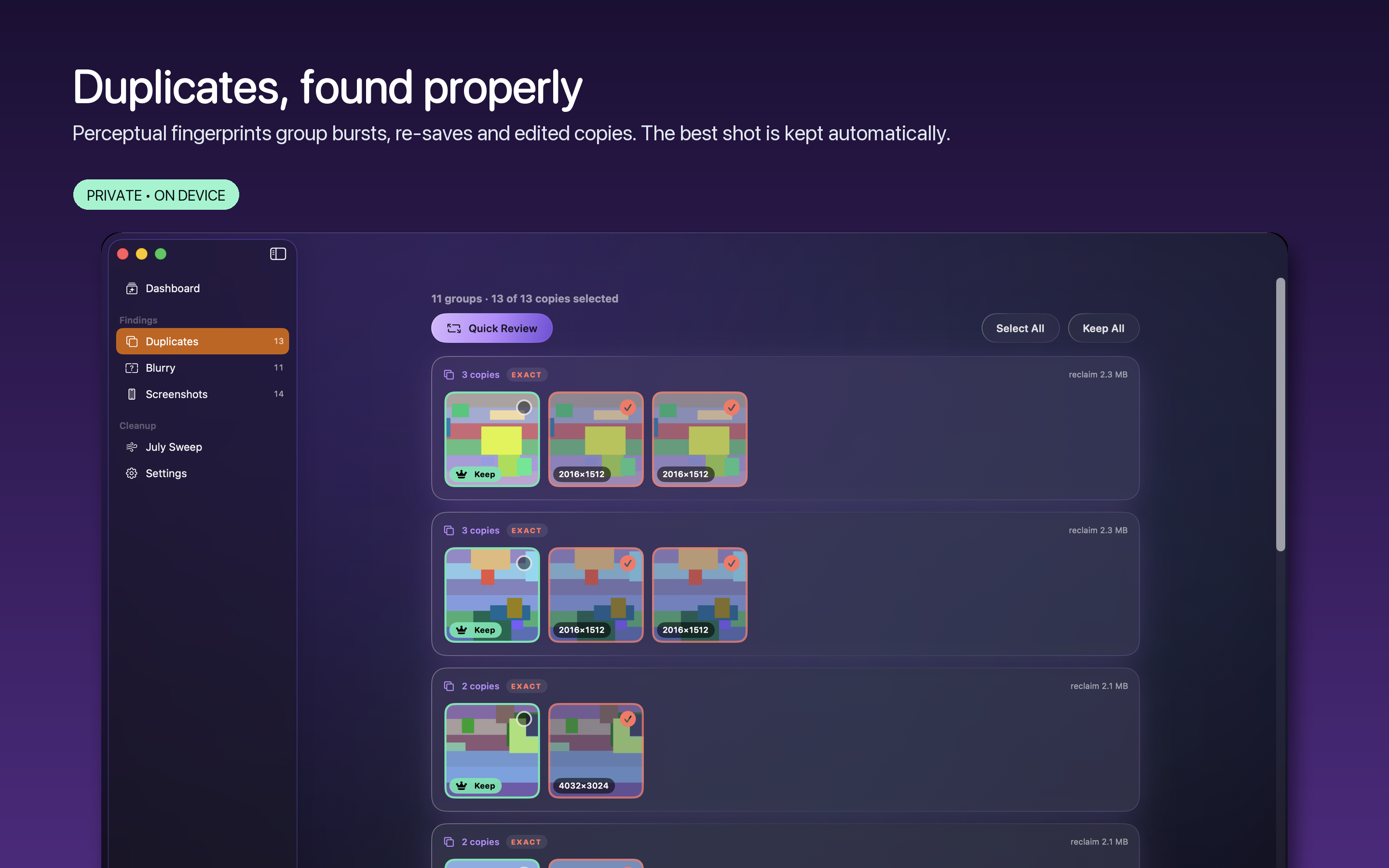Select the kept photo in first group
The image size is (1389, 868).
coord(523,407)
